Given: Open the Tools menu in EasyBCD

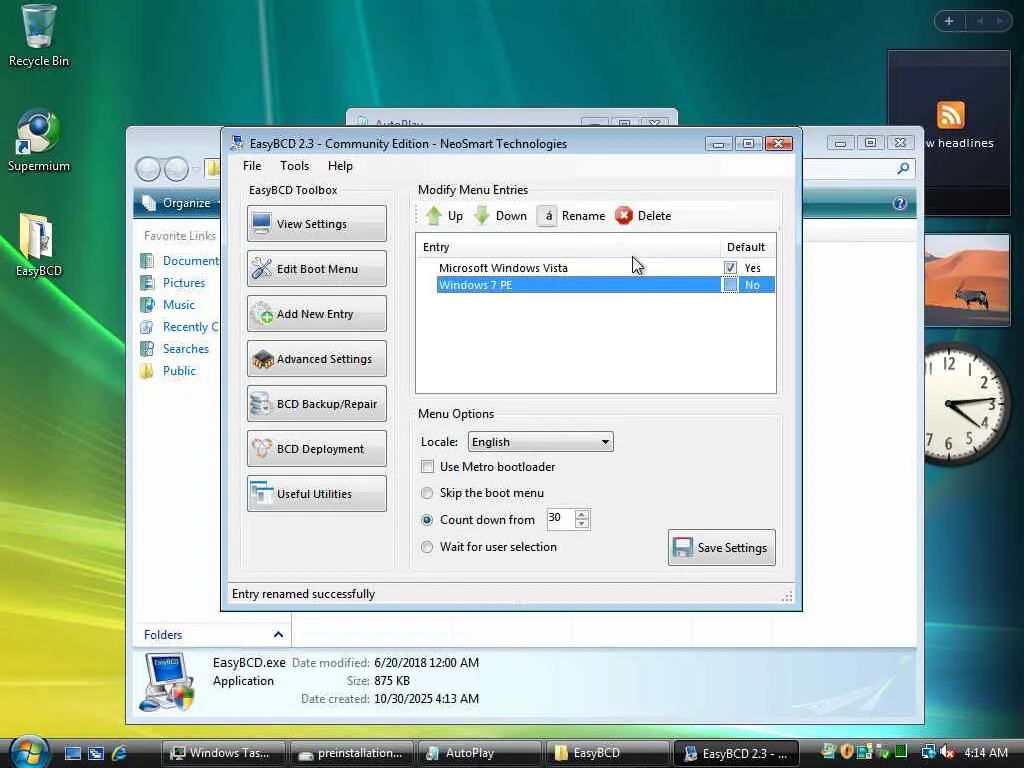Looking at the screenshot, I should coord(295,166).
